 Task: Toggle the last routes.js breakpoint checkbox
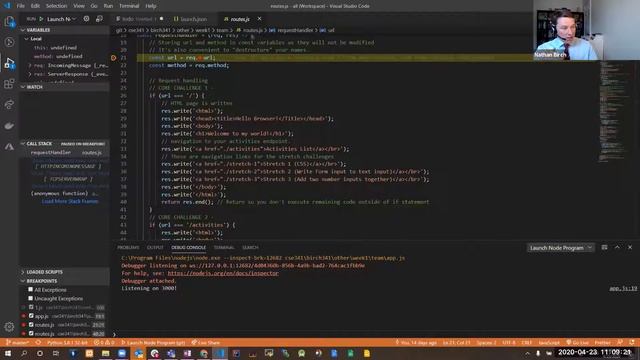tap(31, 333)
